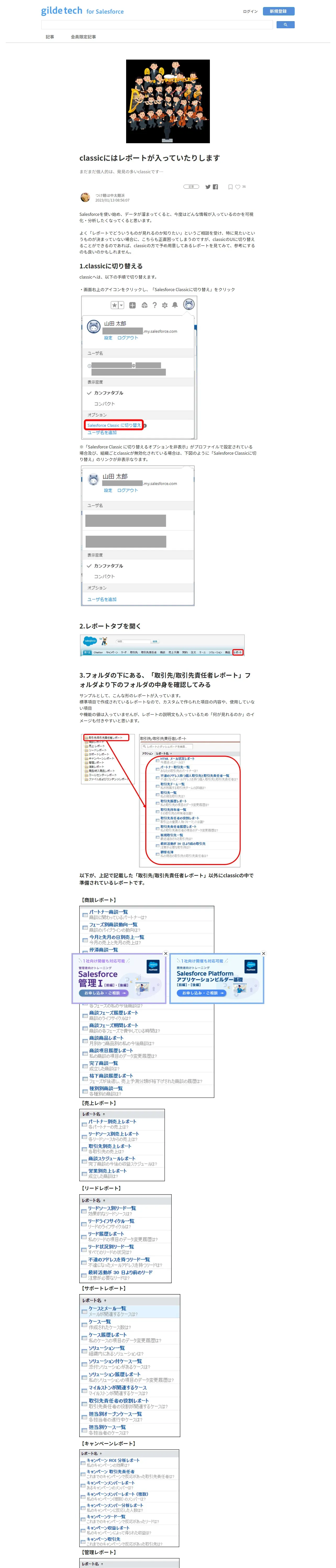Switch to the 記事 tab

point(50,37)
